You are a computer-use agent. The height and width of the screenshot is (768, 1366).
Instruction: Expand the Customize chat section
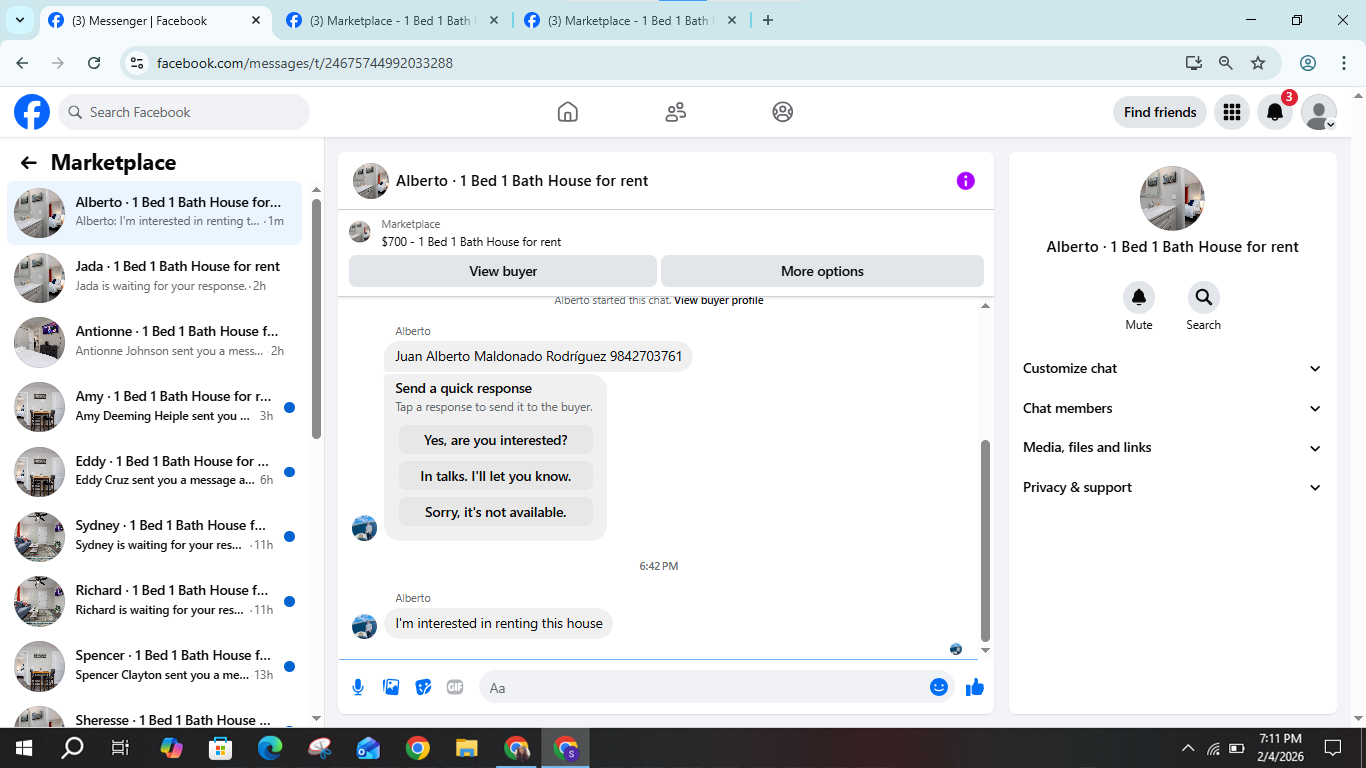1172,368
